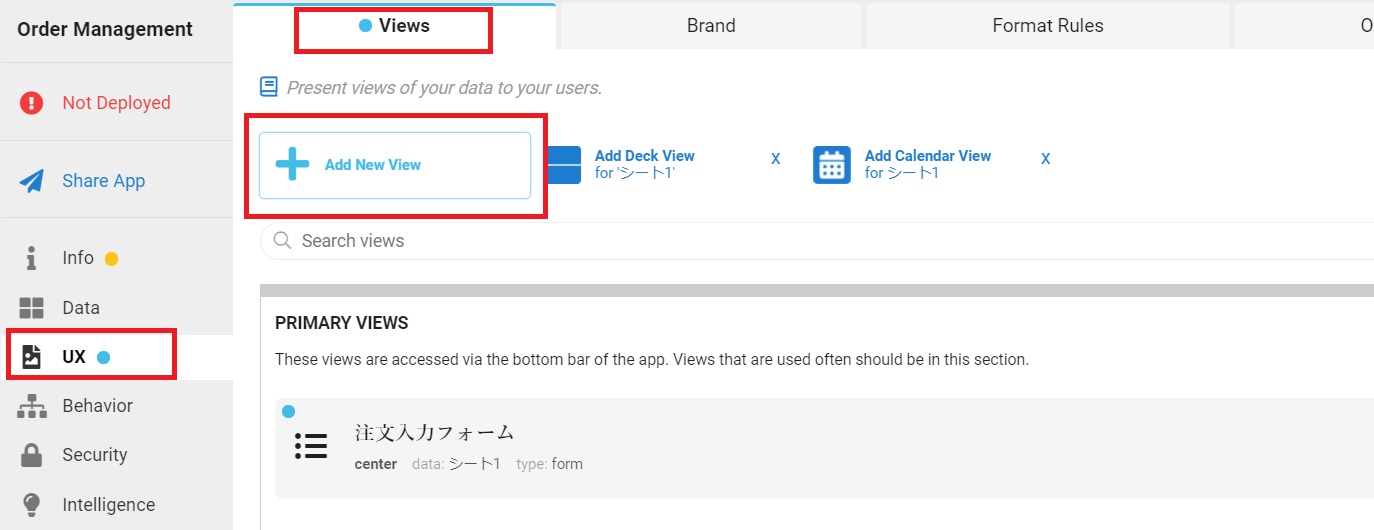Click the Share App paper plane icon
Viewport: 1374px width, 530px height.
click(32, 181)
